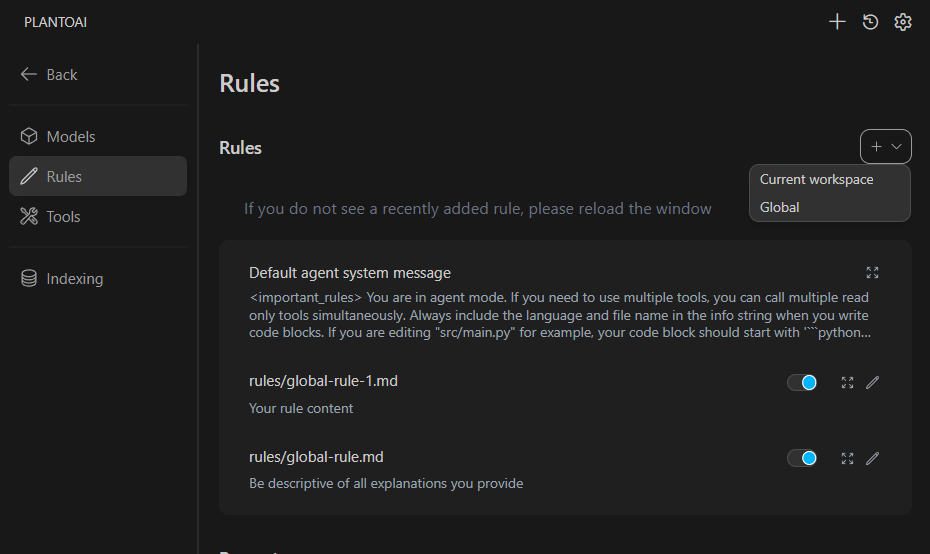Expand the Default agent system message
The height and width of the screenshot is (554, 930).
point(872,273)
